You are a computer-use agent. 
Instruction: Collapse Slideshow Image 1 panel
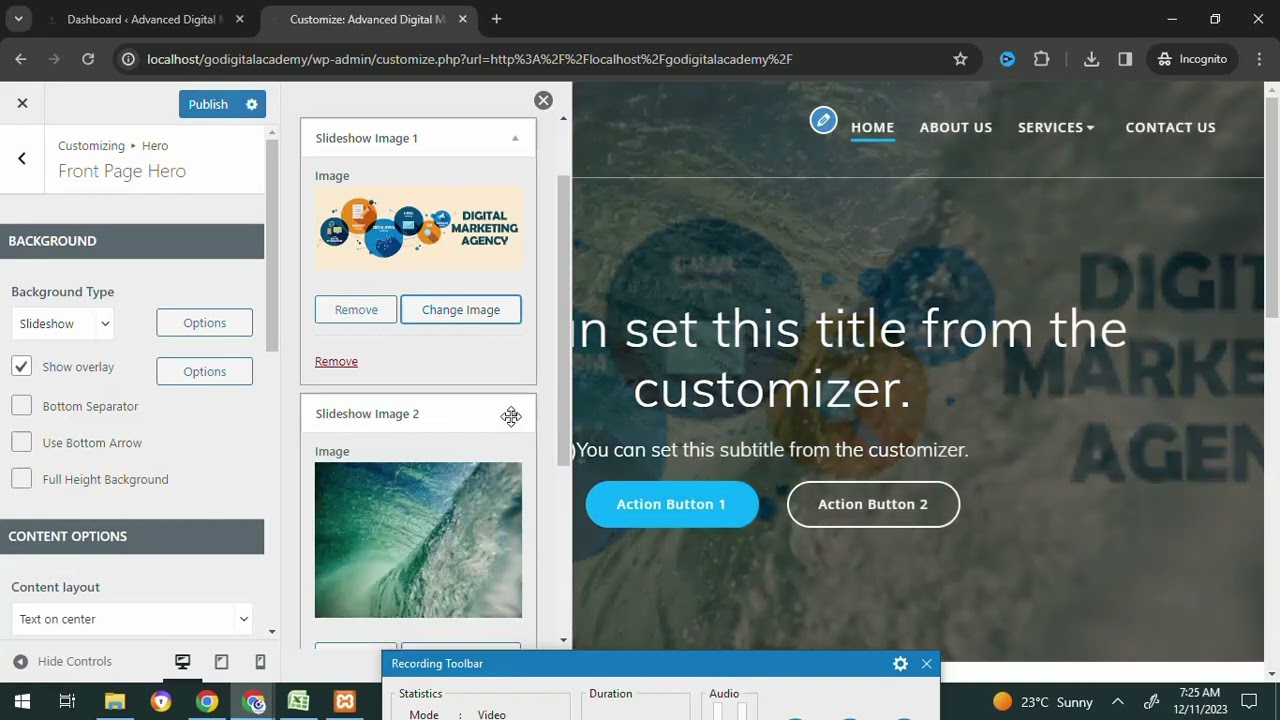point(515,138)
